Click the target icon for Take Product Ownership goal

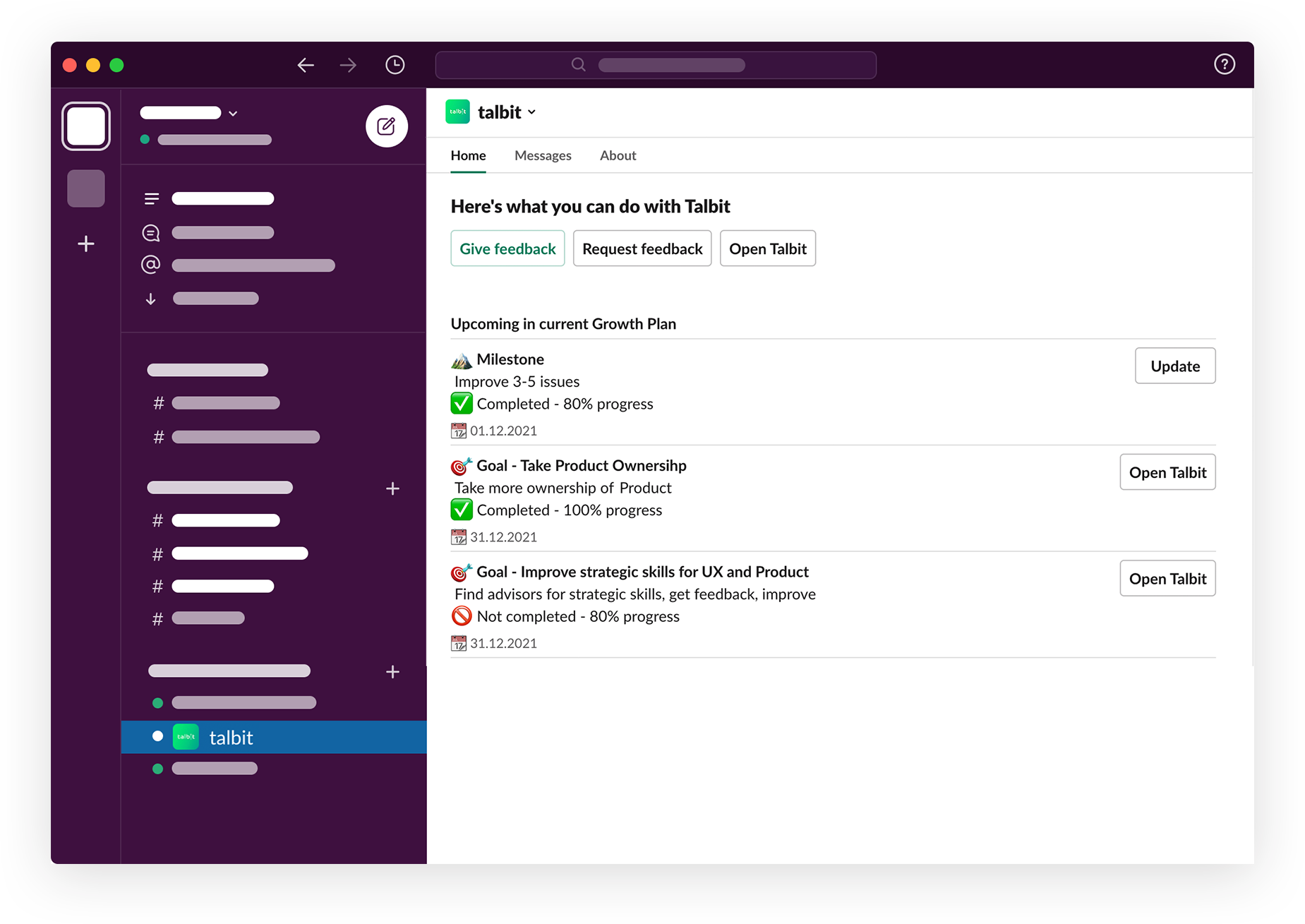point(462,466)
